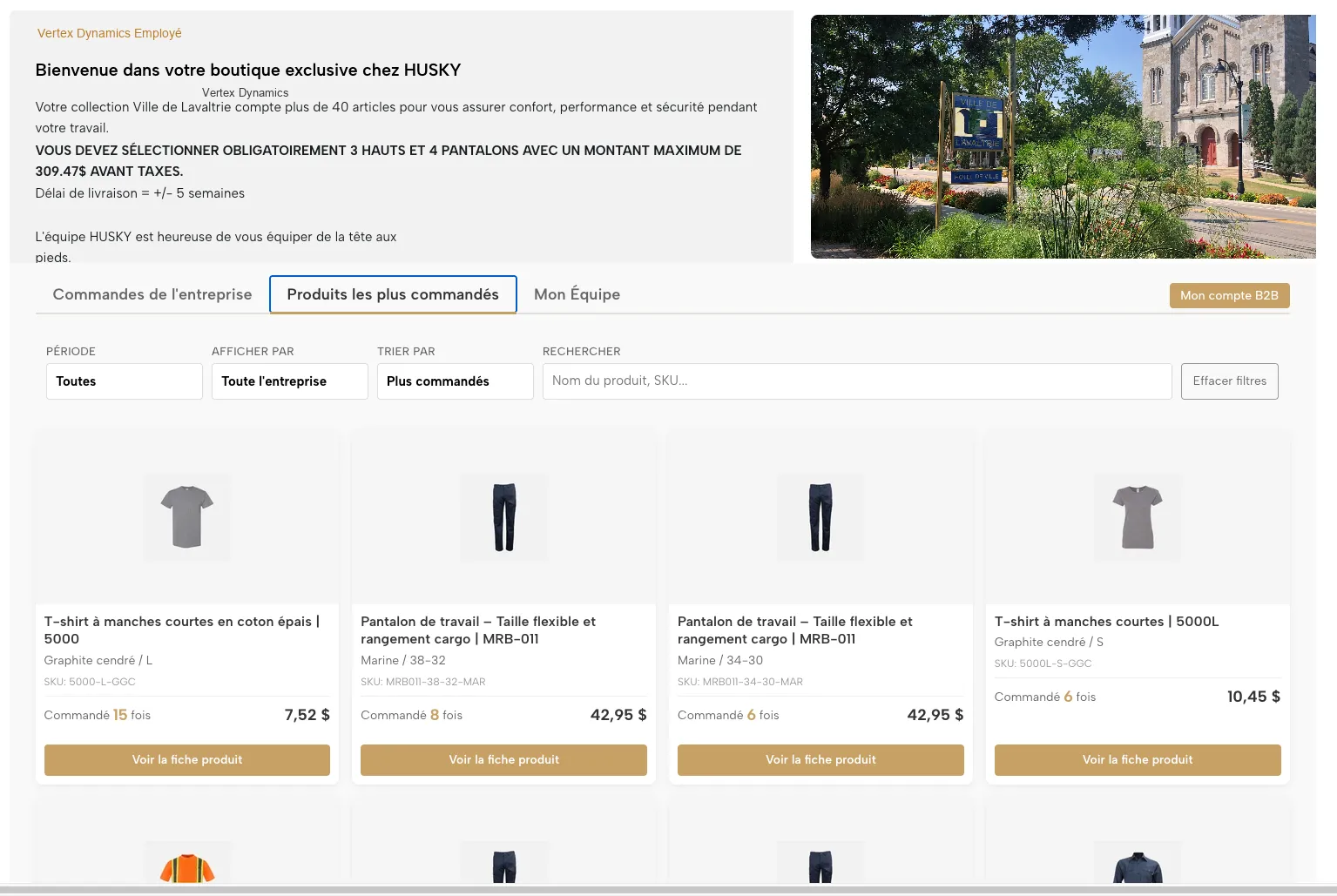Viewport: 1337px width, 896px height.
Task: View product sheet for T-shirt 5000L
Action: (1138, 759)
